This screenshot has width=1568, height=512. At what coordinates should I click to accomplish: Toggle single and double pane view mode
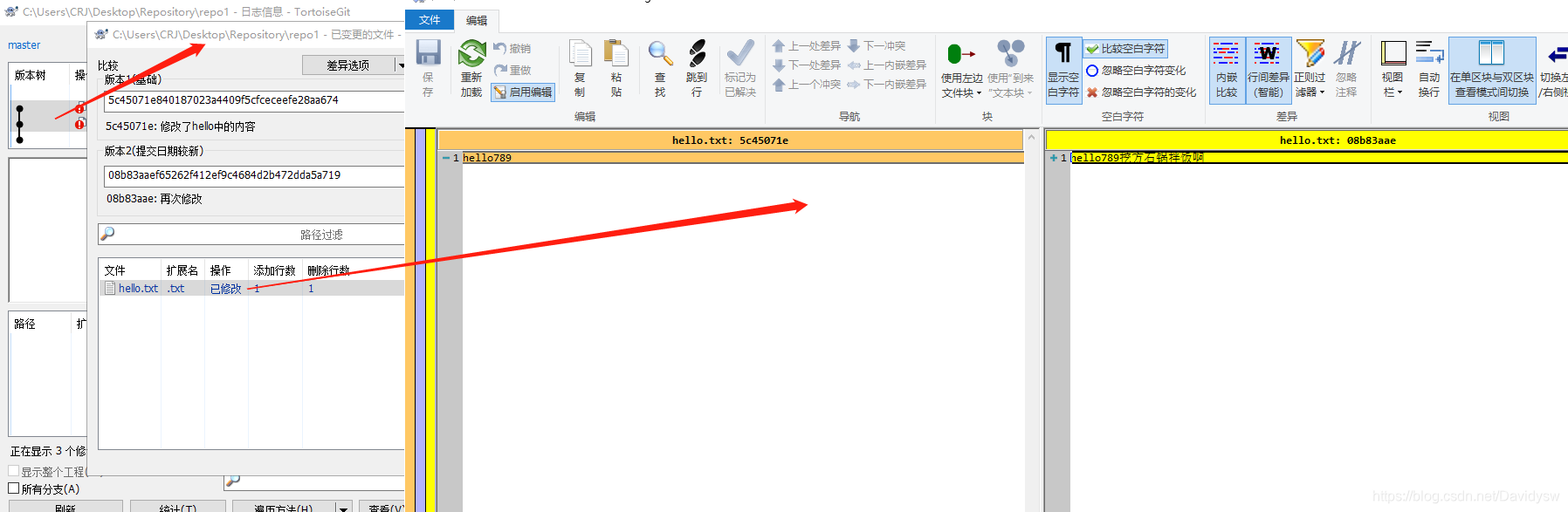[1492, 70]
